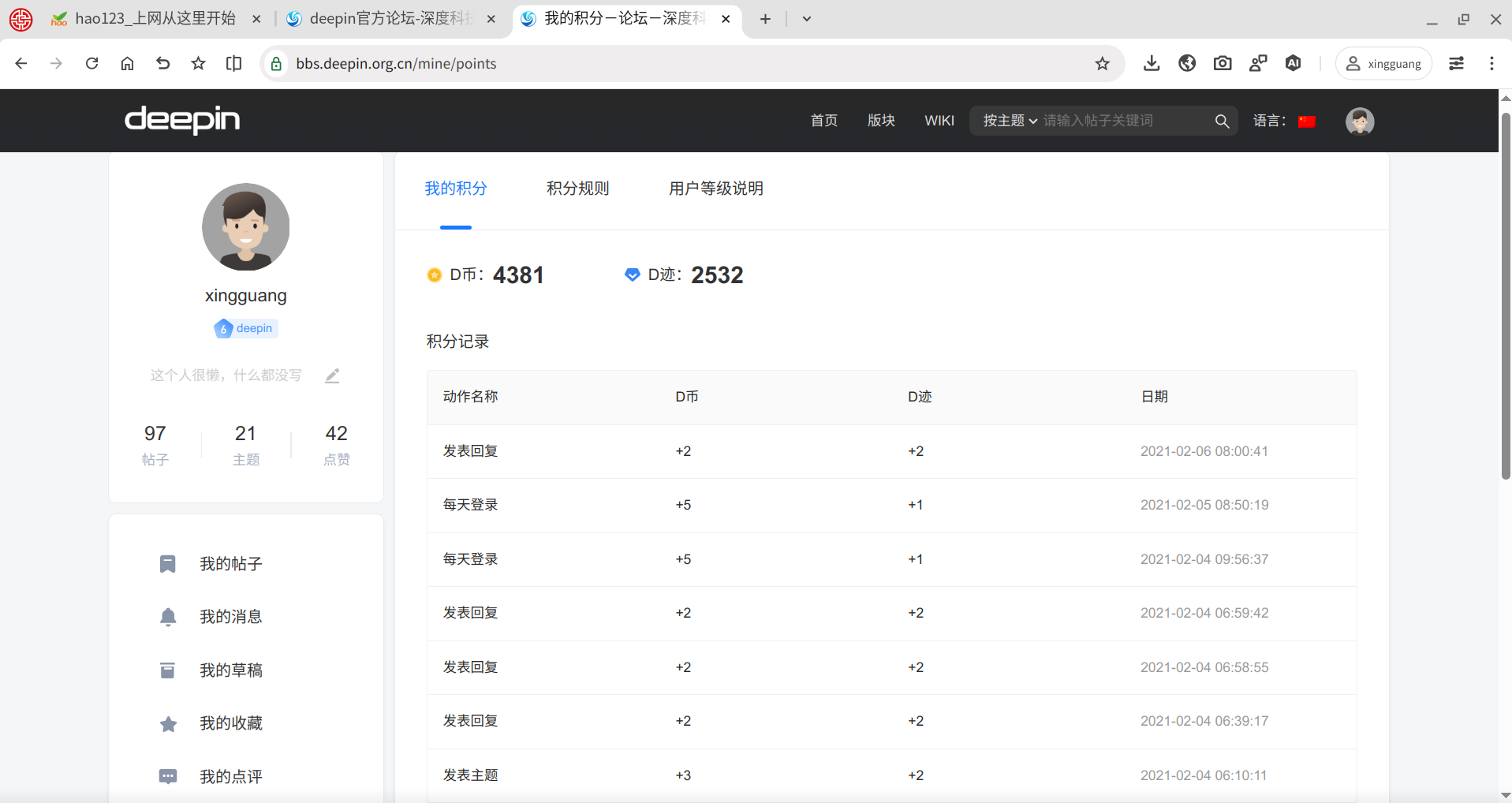
Task: Close the 我的积分 browser tab
Action: (x=726, y=19)
